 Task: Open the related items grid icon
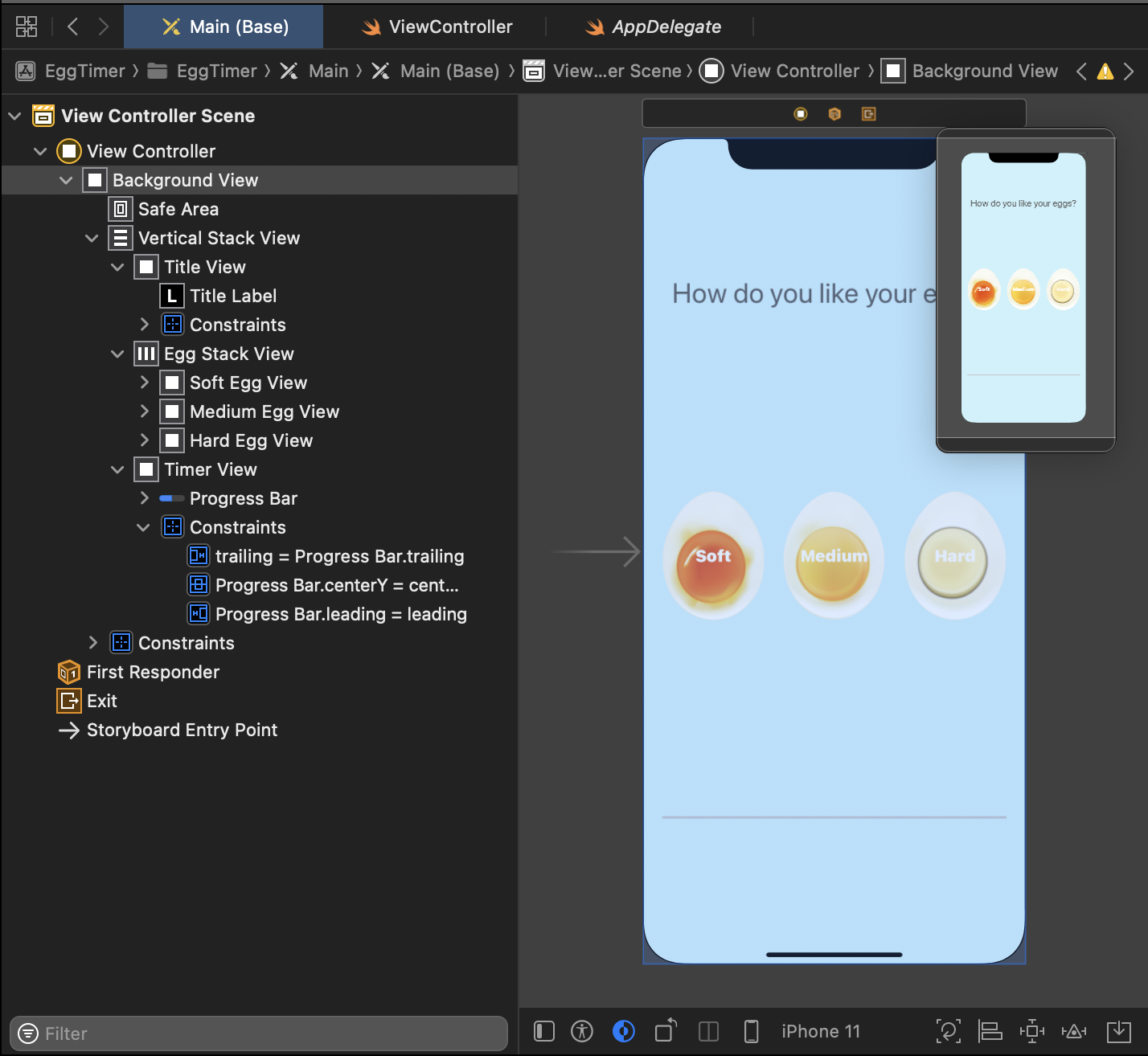(27, 27)
